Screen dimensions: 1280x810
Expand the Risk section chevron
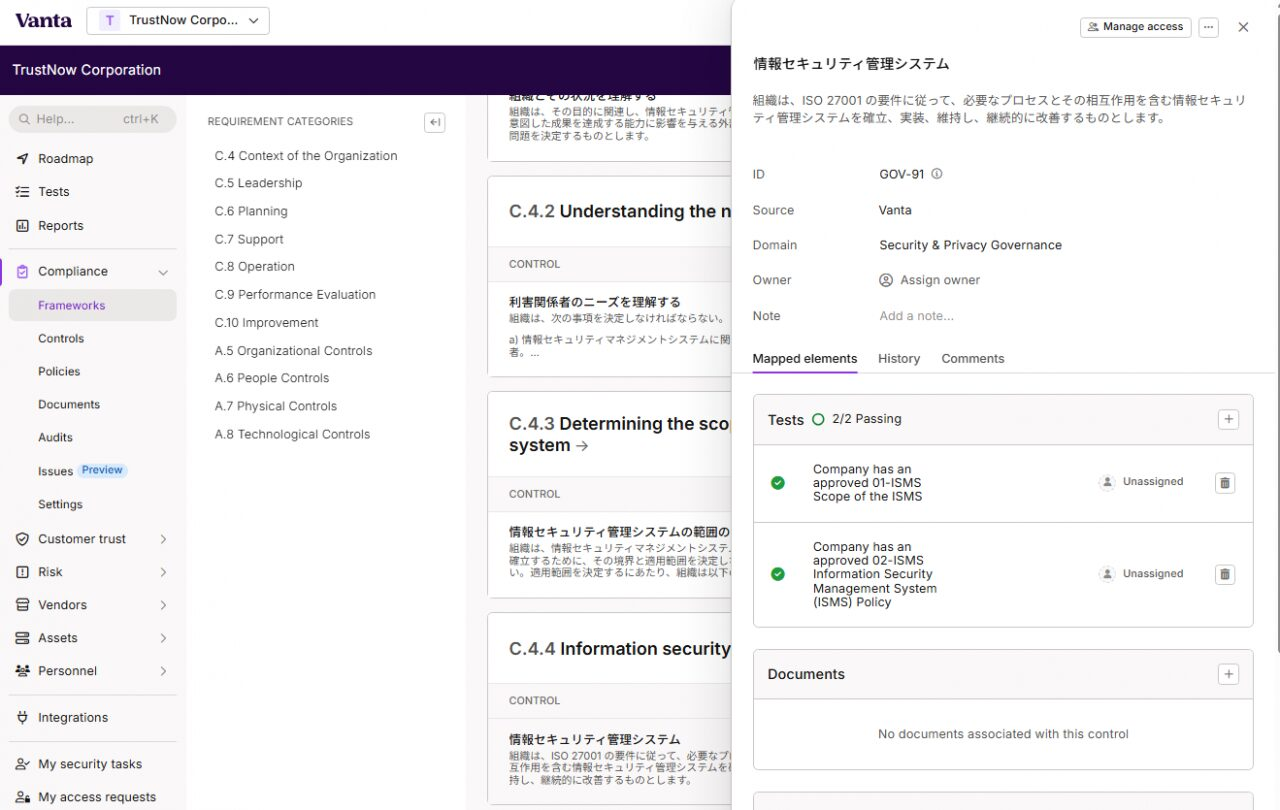(163, 572)
